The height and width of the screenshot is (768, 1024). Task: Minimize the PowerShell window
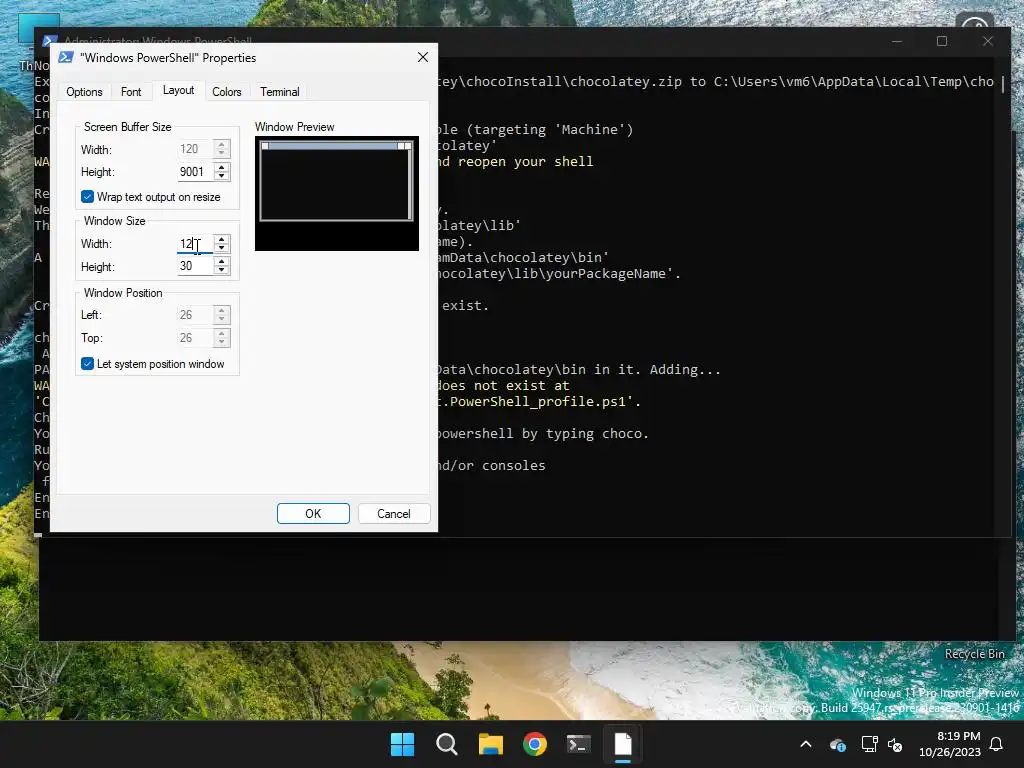897,41
